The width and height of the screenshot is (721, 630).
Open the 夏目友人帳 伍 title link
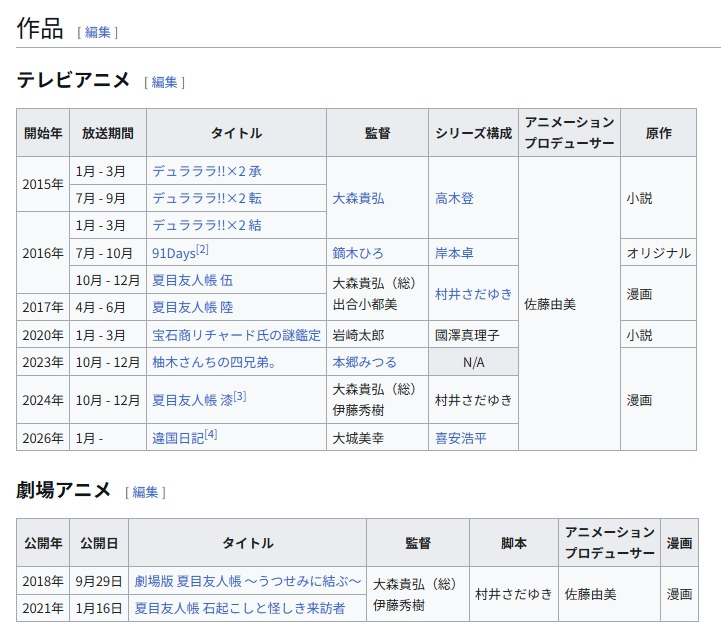tap(192, 280)
